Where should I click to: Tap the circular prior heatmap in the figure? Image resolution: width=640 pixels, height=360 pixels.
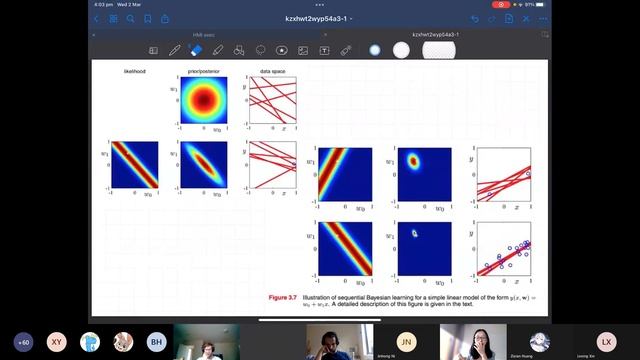pos(204,100)
